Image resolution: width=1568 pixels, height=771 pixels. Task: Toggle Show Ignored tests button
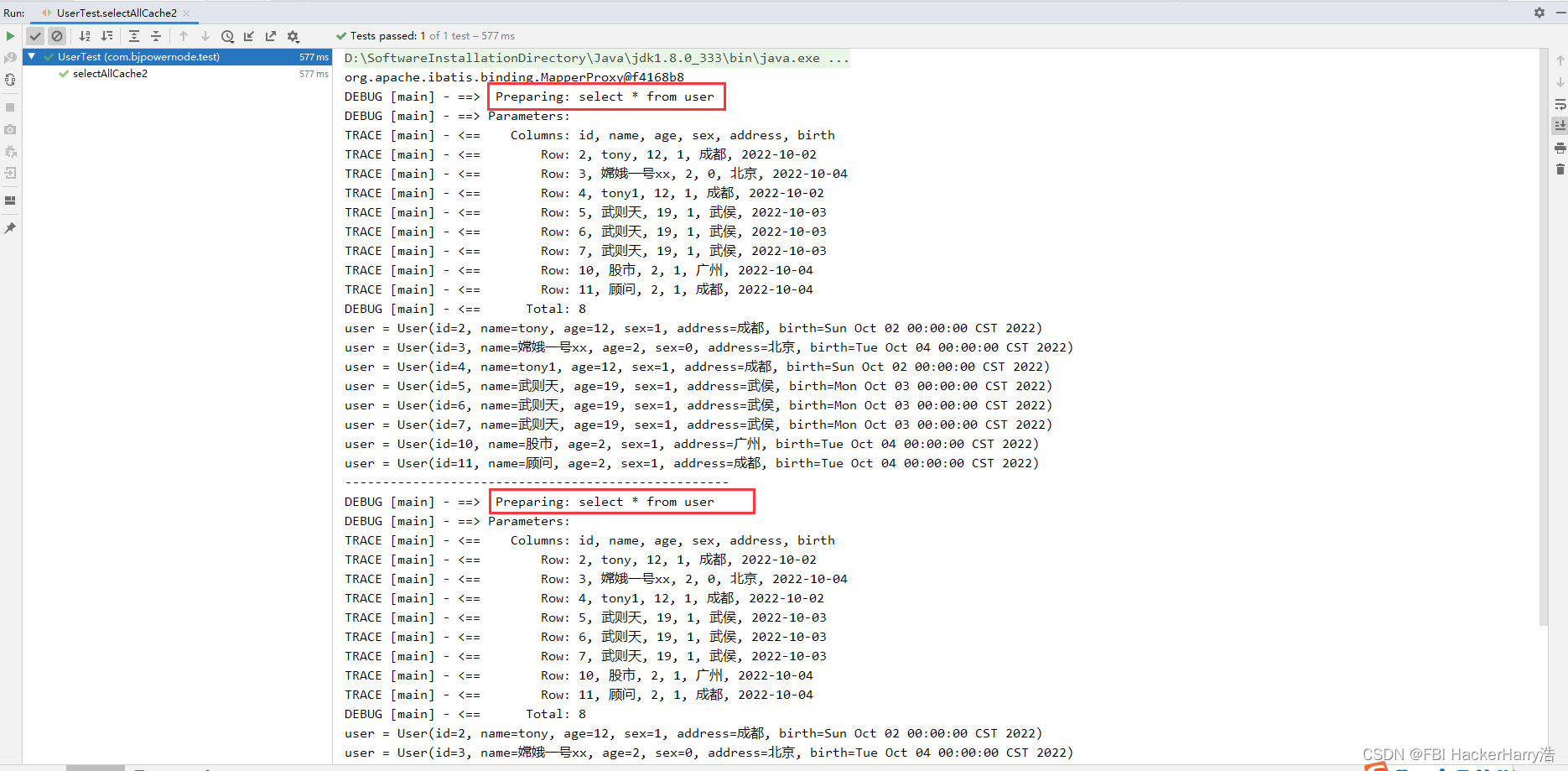pos(57,36)
